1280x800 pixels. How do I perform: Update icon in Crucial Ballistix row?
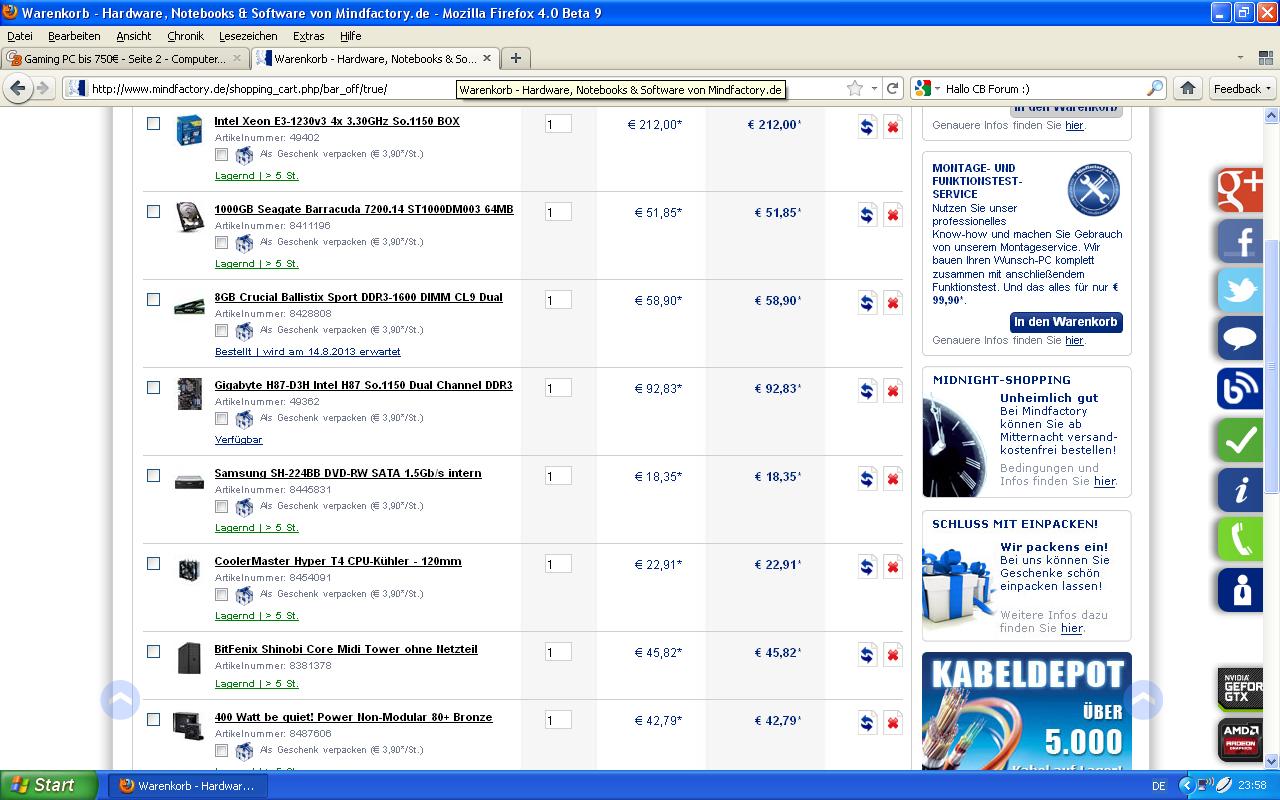[867, 303]
